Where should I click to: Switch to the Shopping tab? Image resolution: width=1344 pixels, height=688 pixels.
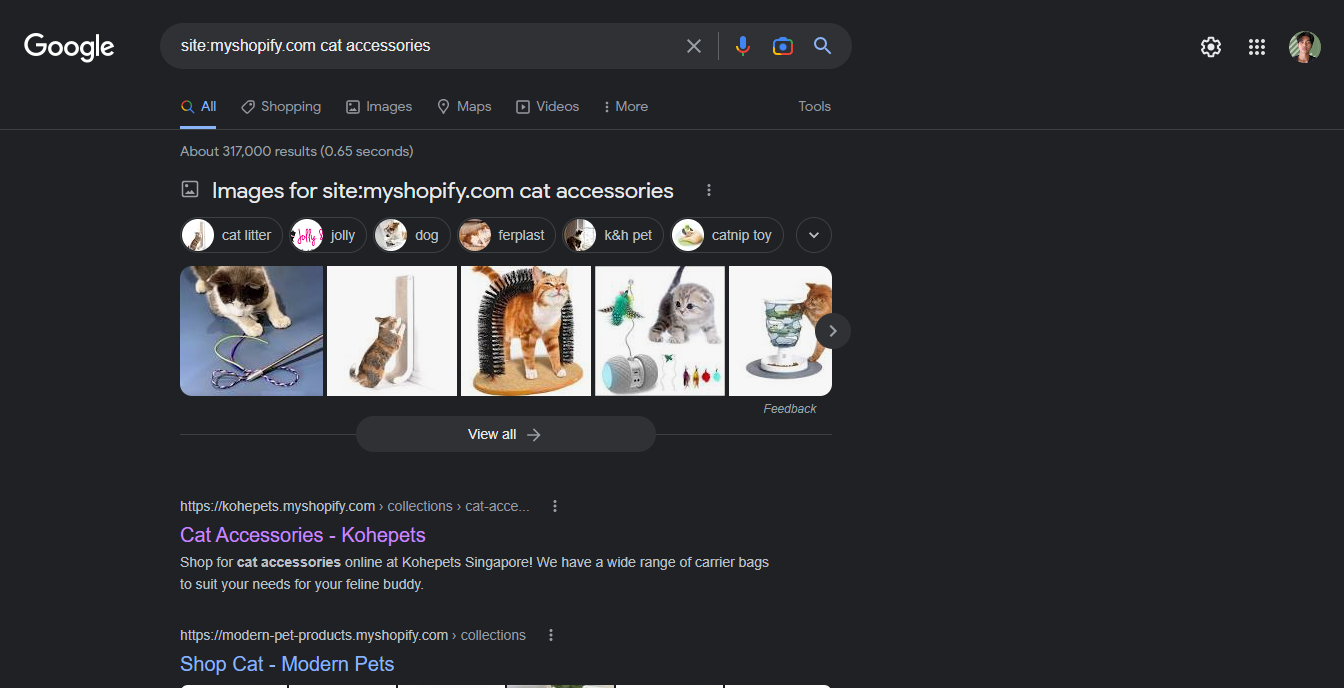(281, 106)
